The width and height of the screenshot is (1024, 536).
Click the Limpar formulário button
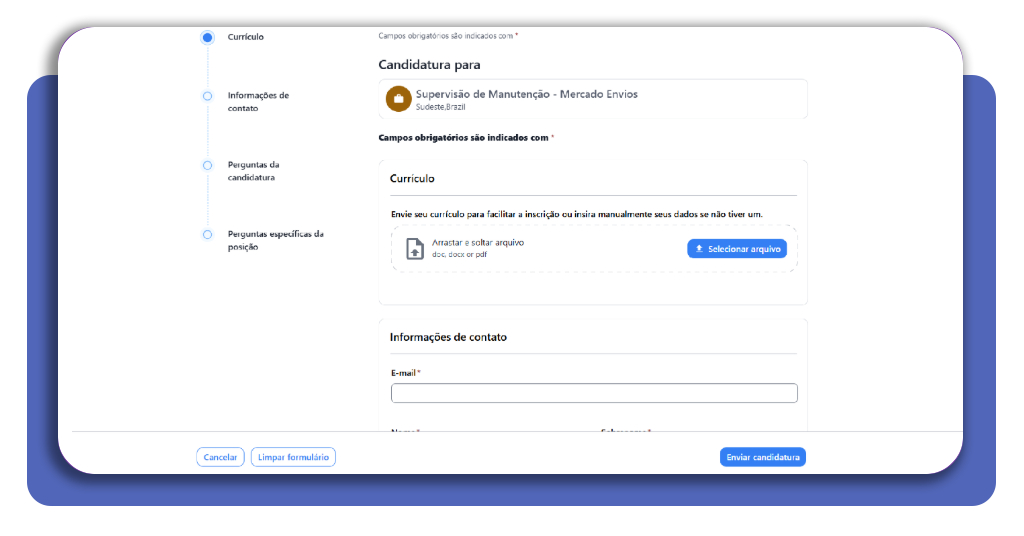pos(293,457)
